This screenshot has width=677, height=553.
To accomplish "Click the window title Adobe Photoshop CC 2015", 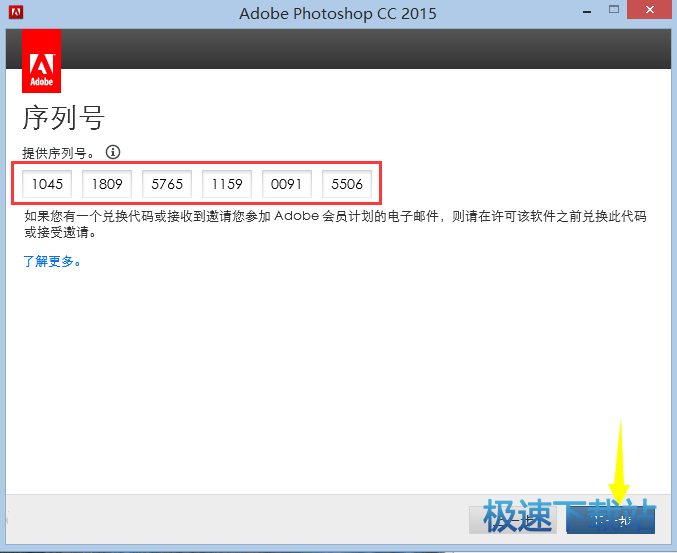I will coord(338,14).
